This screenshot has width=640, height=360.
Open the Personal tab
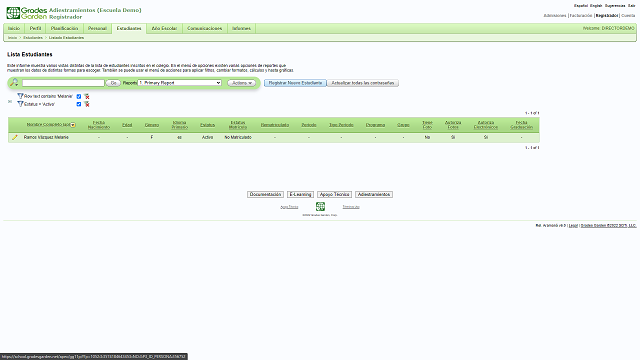(97, 29)
